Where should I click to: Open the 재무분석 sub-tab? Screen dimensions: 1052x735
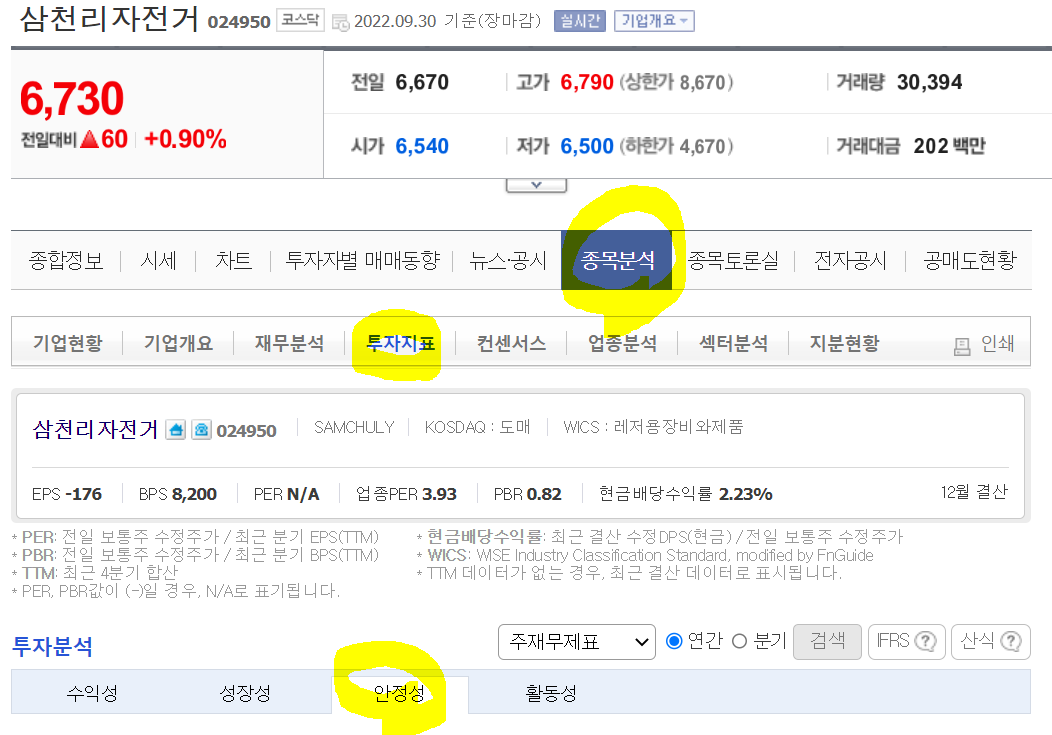pos(289,343)
